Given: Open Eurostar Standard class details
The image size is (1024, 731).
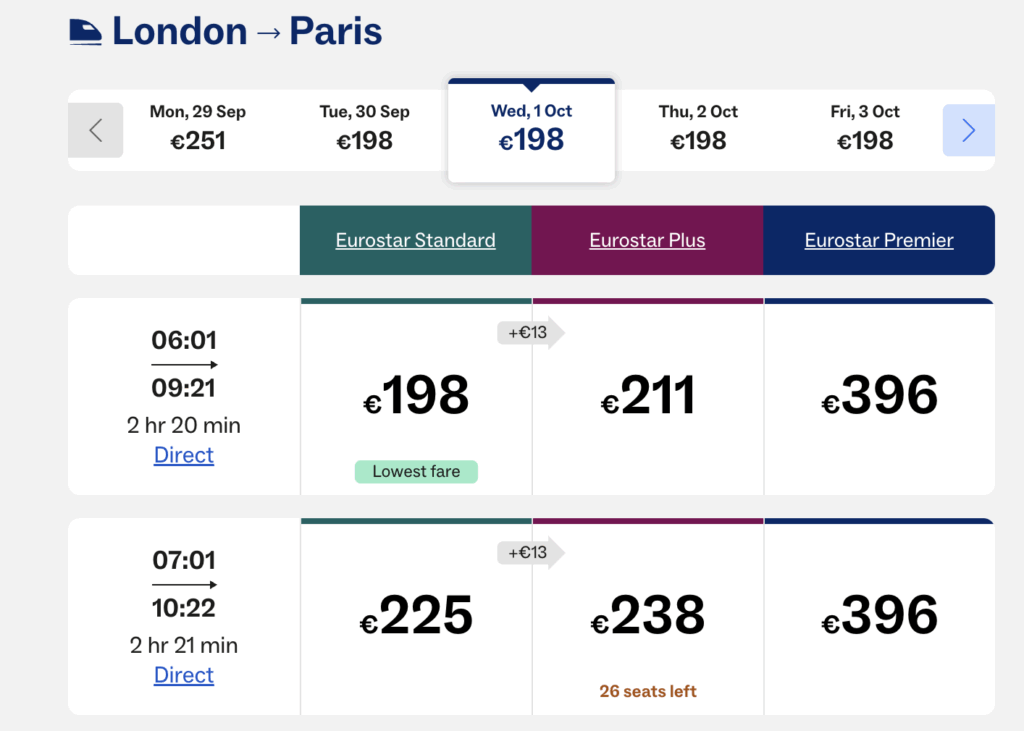Looking at the screenshot, I should pyautogui.click(x=415, y=241).
